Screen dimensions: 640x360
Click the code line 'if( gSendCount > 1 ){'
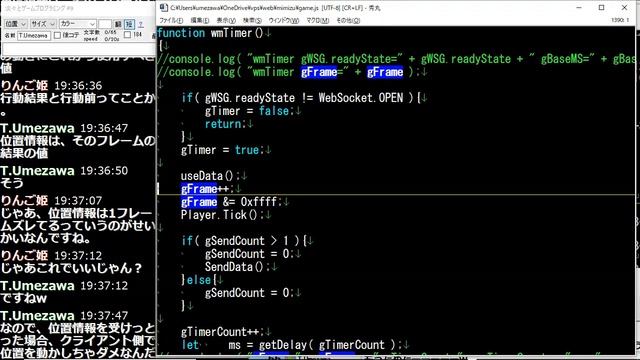244,241
